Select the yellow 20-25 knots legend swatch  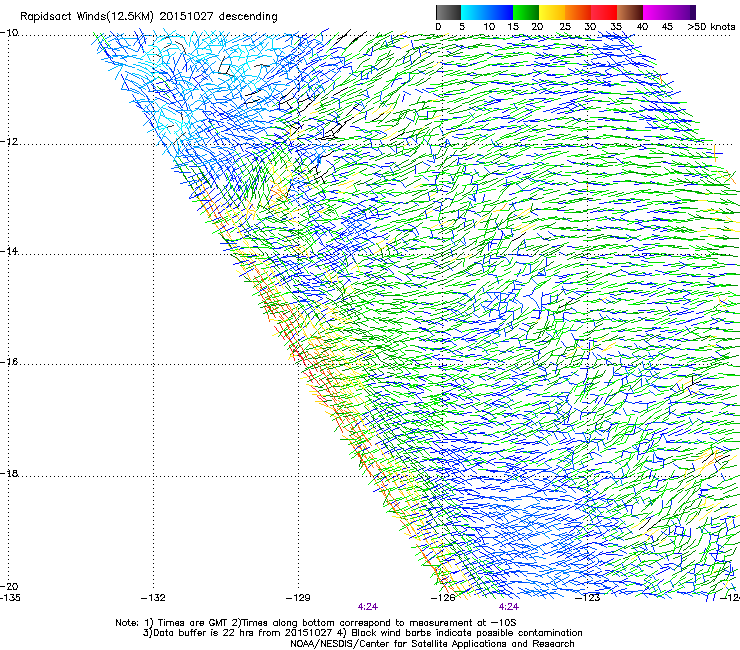coord(552,12)
